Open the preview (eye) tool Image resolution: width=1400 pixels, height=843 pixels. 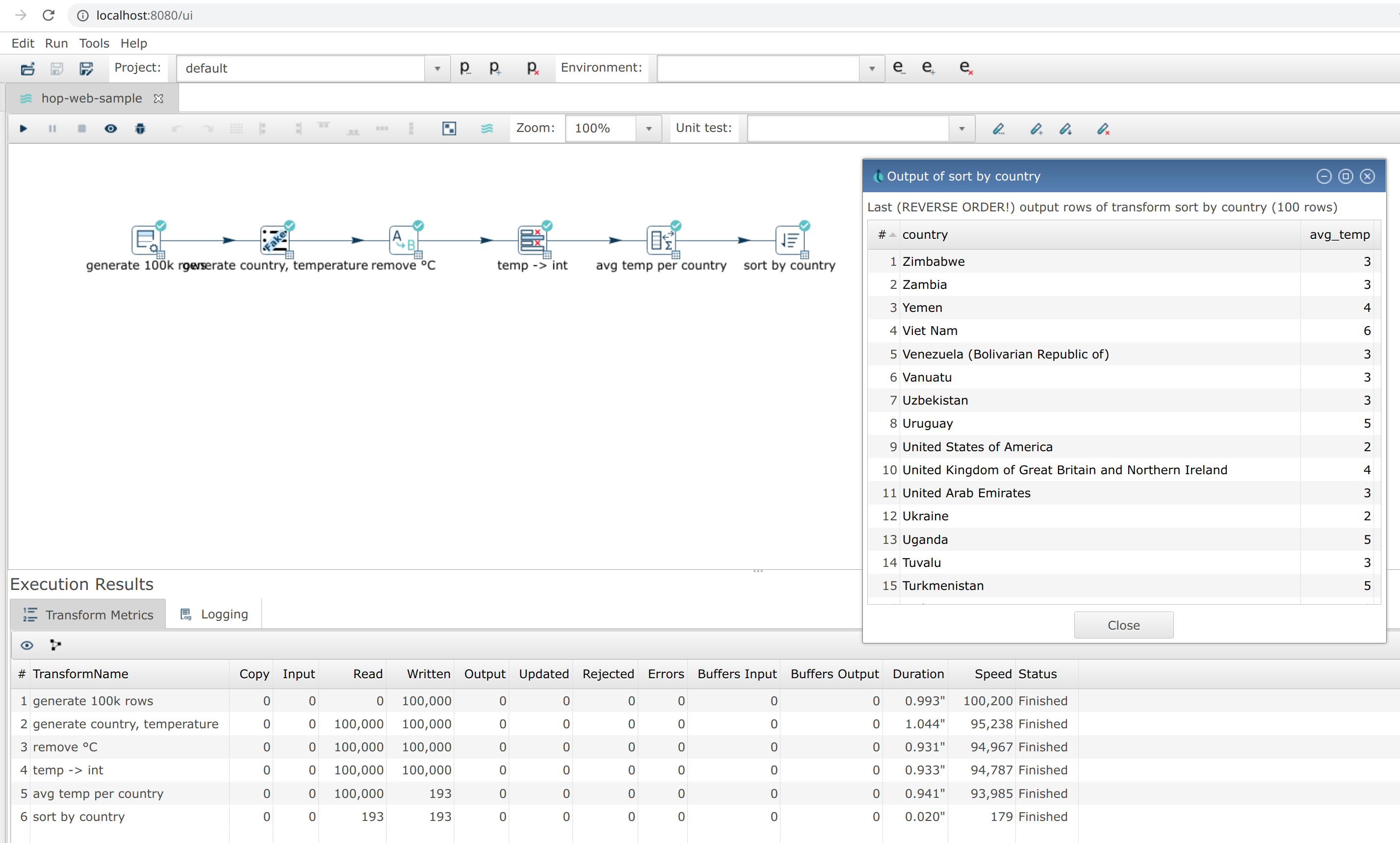point(111,128)
